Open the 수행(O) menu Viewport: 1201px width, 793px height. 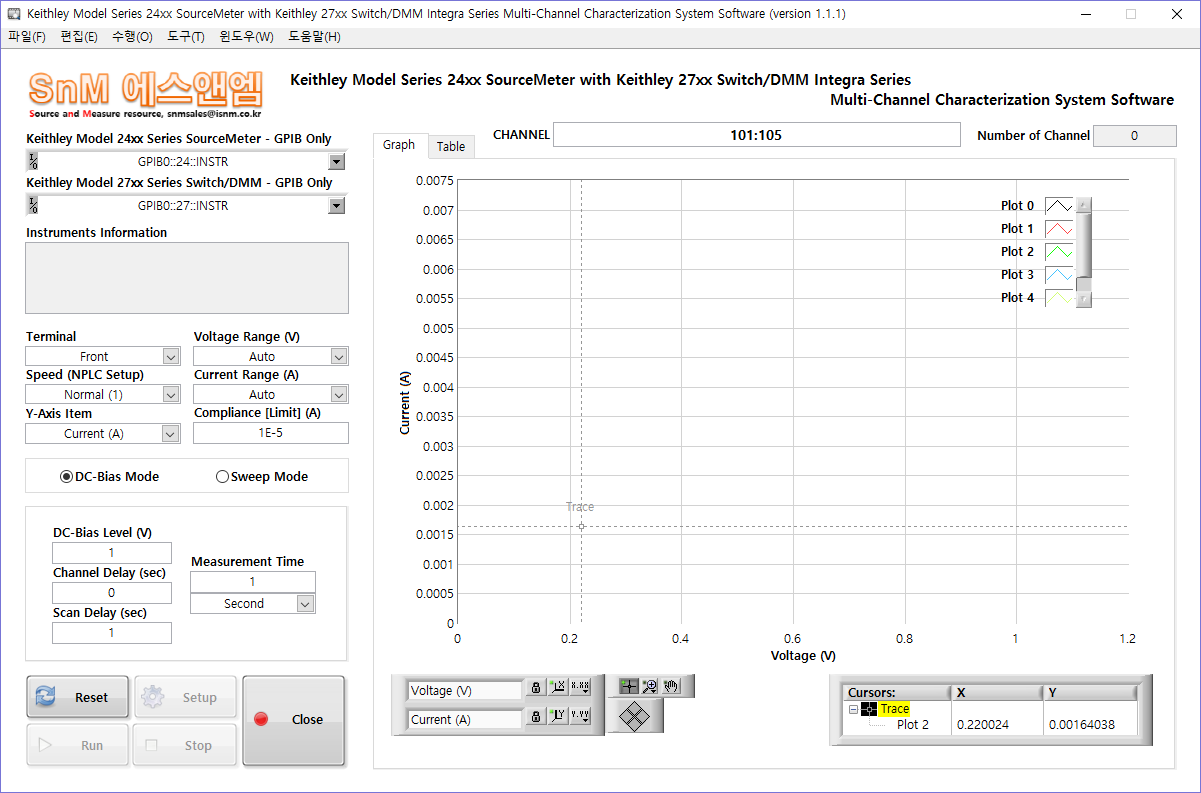(132, 37)
